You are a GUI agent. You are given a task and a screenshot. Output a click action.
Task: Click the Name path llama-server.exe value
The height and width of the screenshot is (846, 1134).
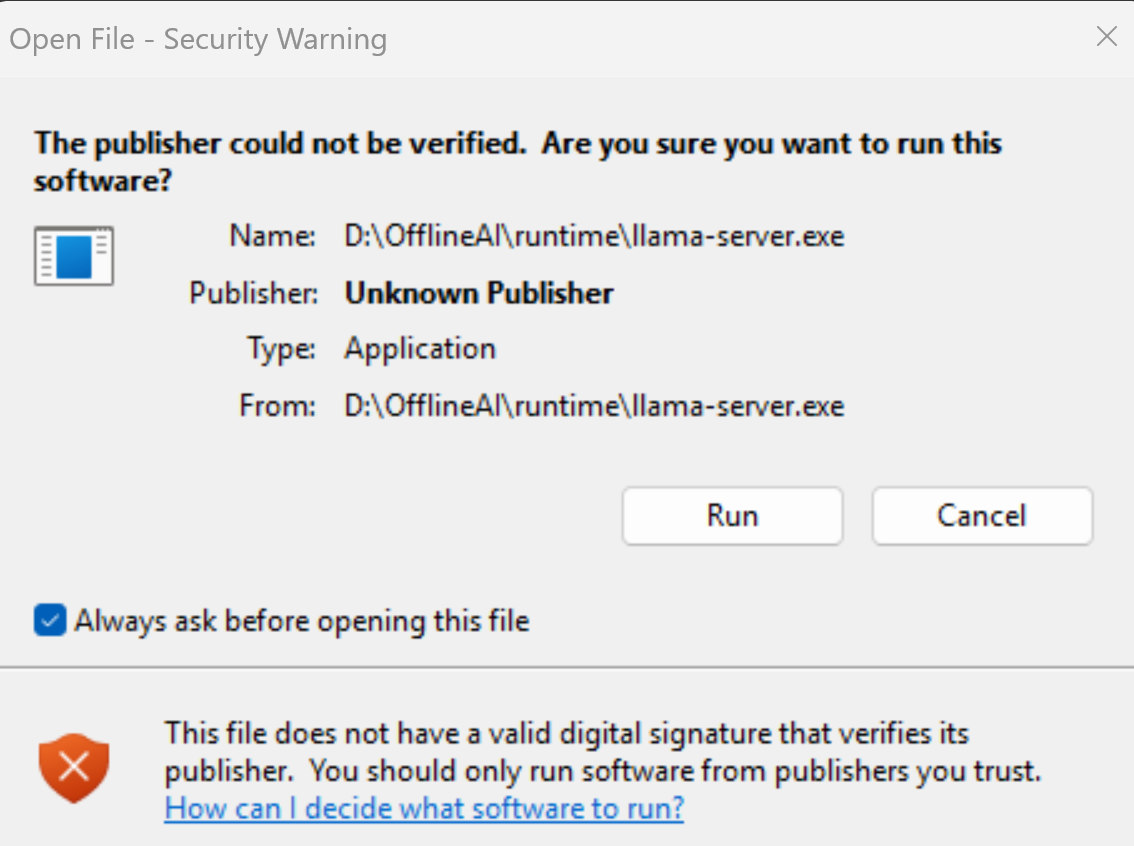point(594,236)
